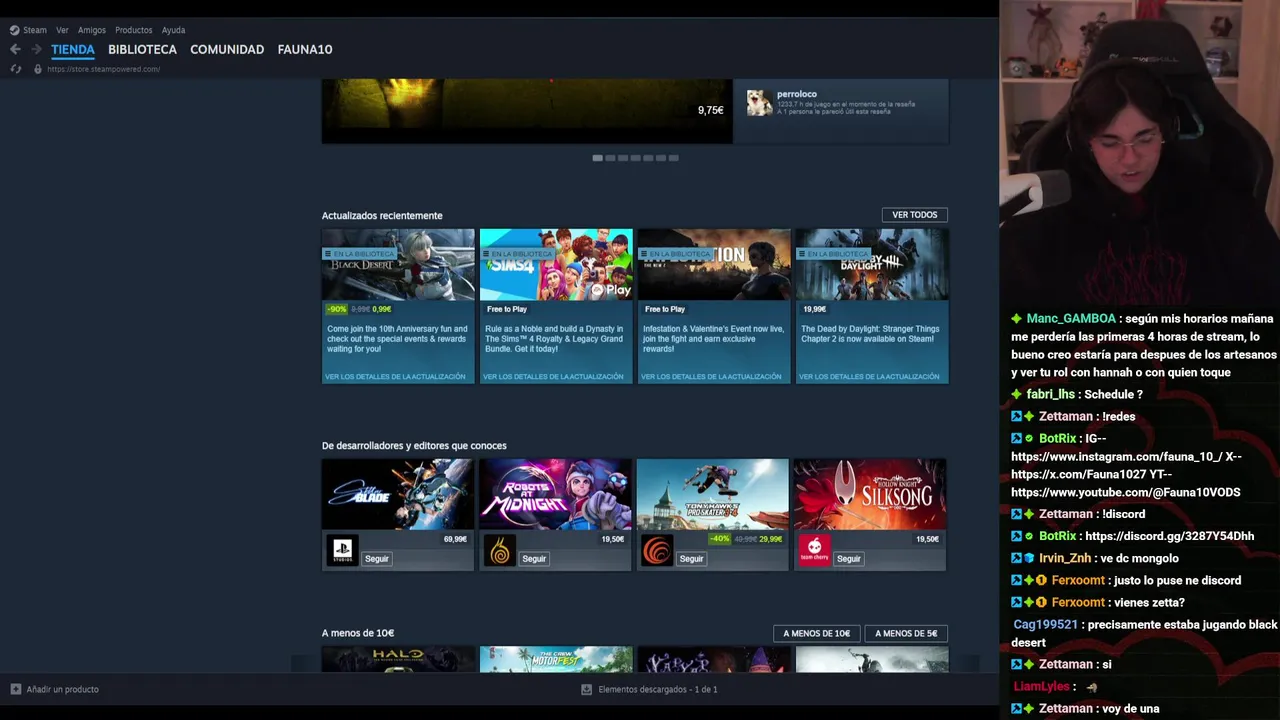1280x720 pixels.
Task: Click the 19,99€ price of Dead by Daylight
Action: click(814, 309)
